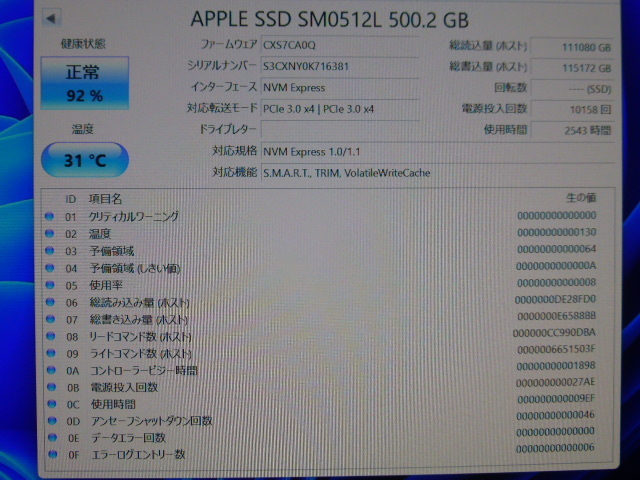Click raw value 000000000009EF

(556, 399)
